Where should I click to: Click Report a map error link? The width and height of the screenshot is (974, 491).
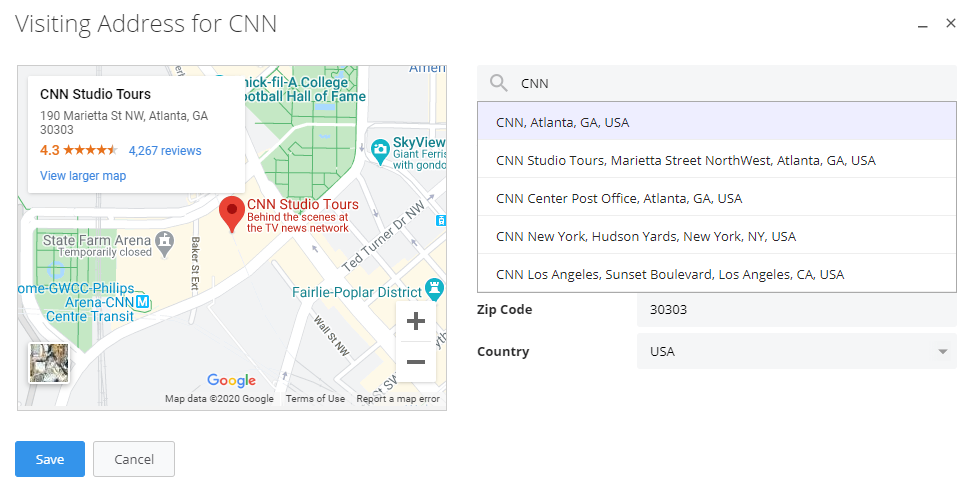398,398
